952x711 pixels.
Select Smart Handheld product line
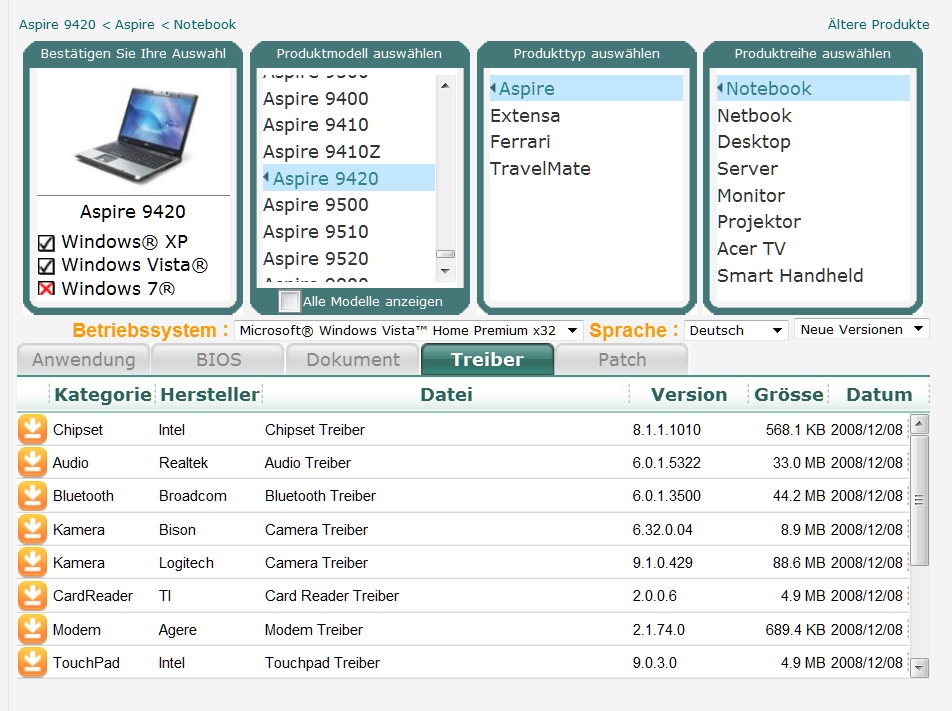coord(790,276)
